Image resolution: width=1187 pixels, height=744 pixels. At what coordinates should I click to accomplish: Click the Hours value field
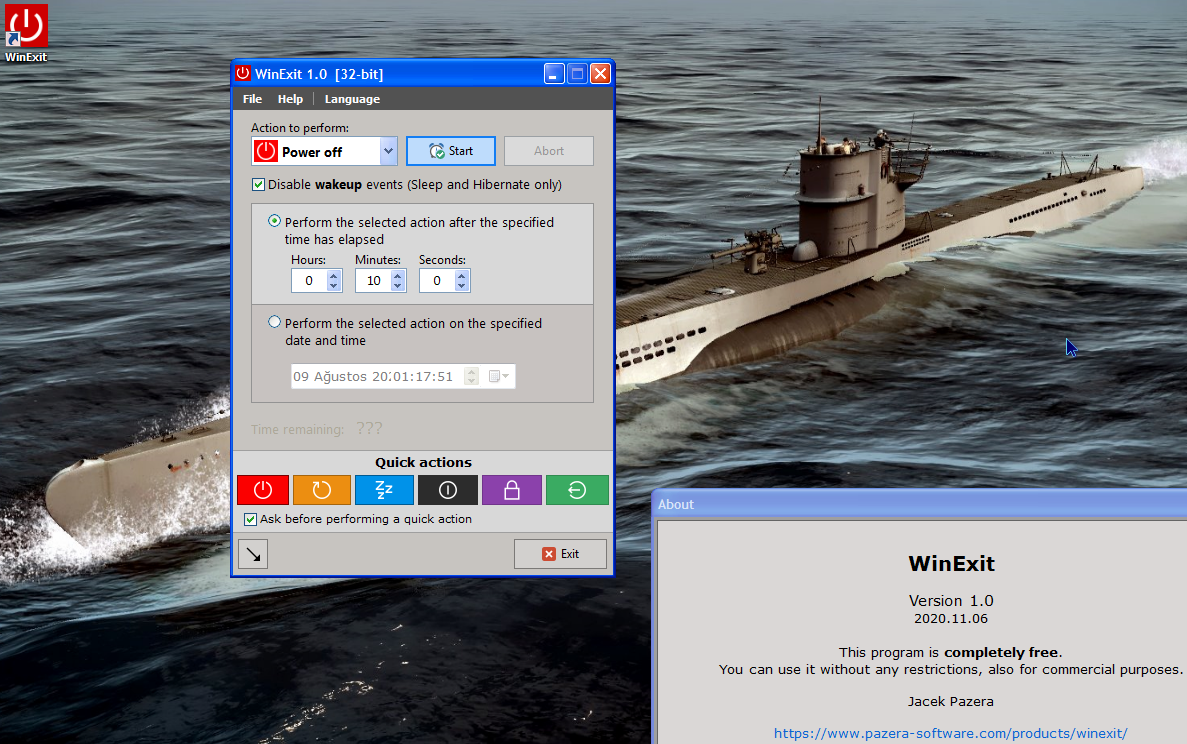click(309, 281)
